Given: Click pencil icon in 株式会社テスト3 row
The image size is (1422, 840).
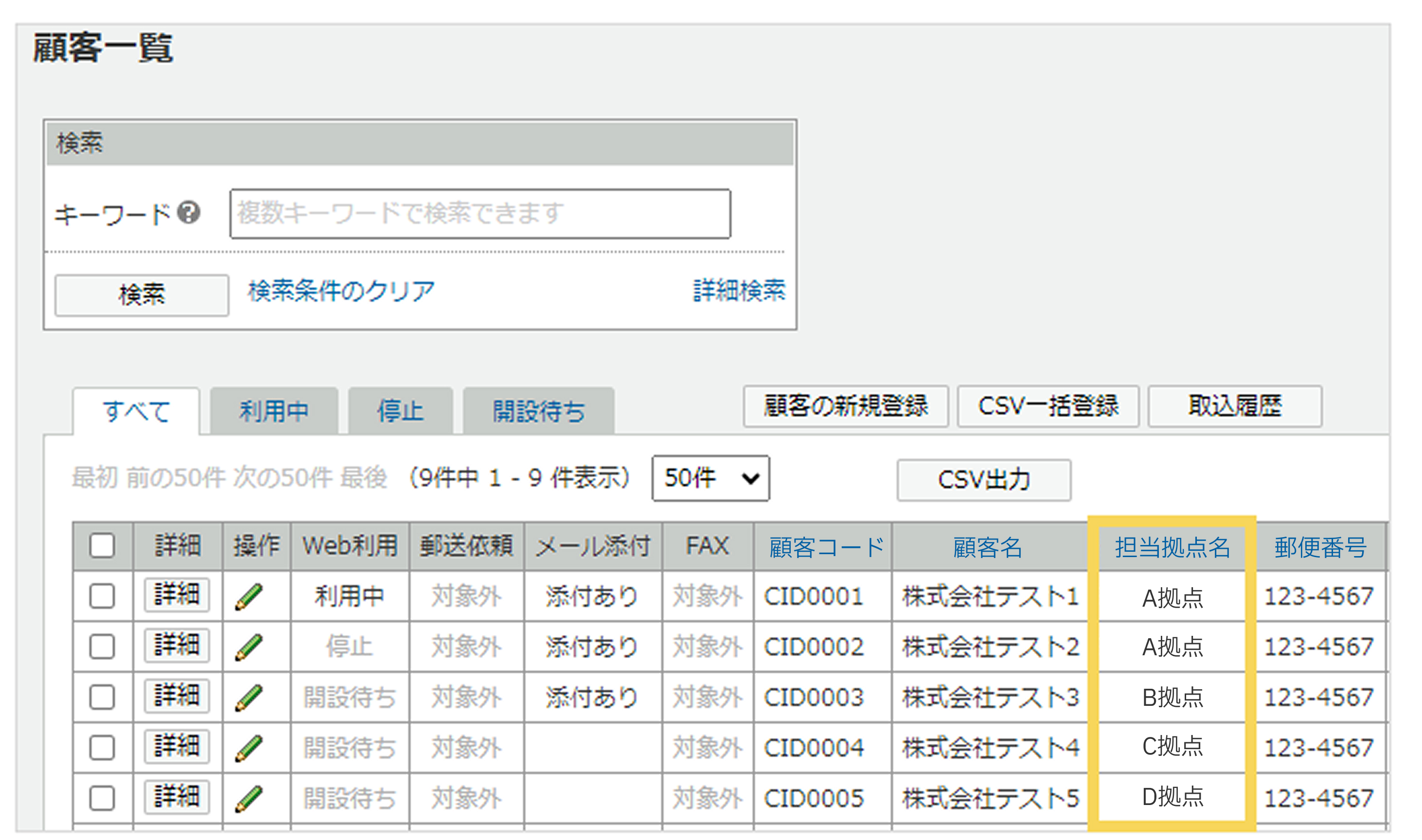Looking at the screenshot, I should (249, 698).
